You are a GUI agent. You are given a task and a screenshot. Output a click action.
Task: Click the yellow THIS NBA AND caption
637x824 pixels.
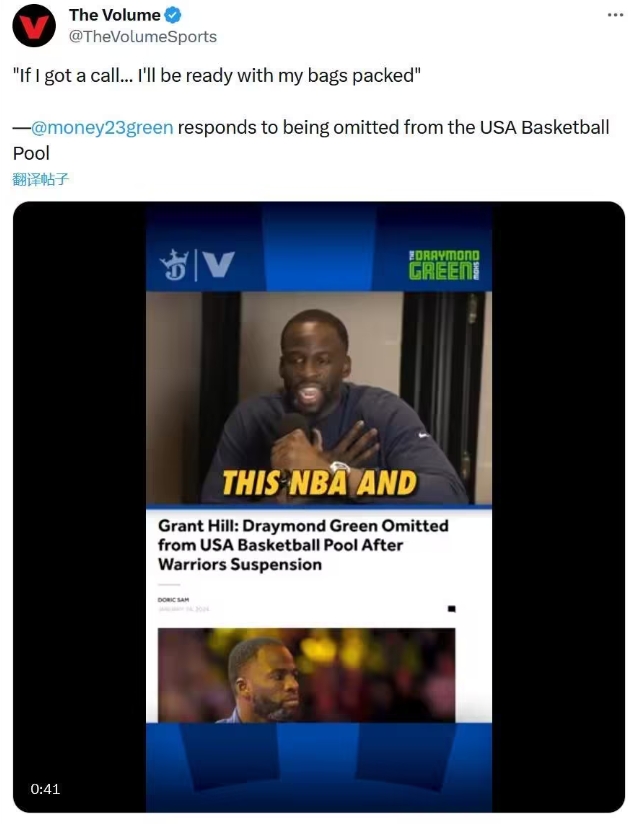(320, 483)
